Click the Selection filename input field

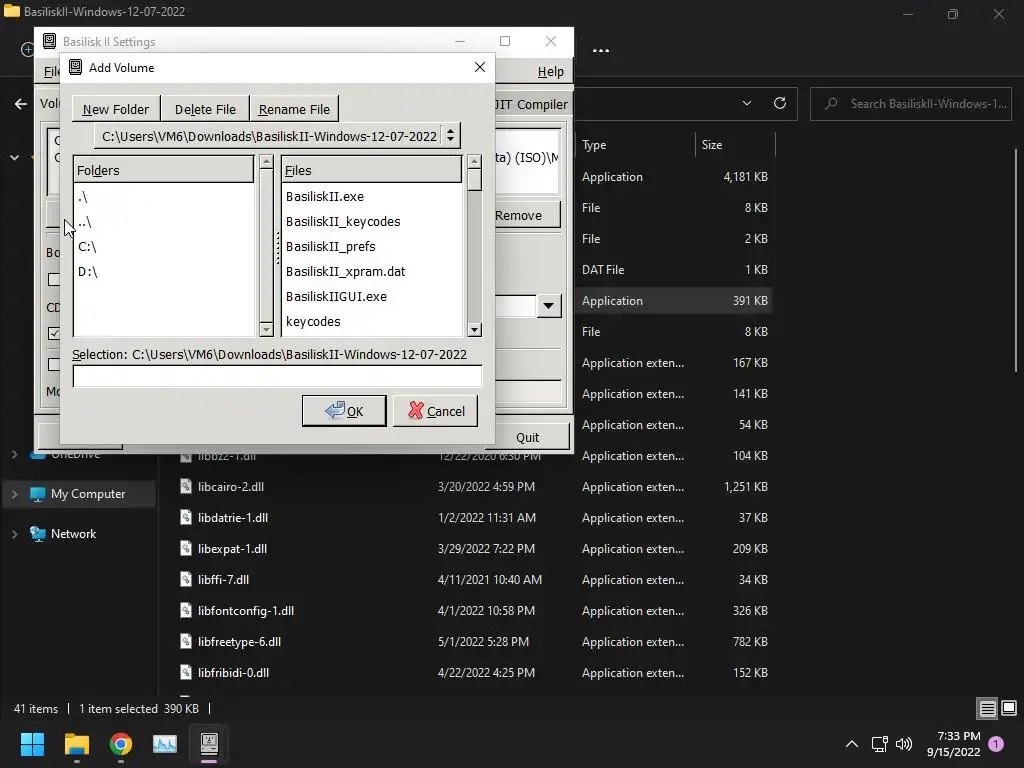[277, 376]
